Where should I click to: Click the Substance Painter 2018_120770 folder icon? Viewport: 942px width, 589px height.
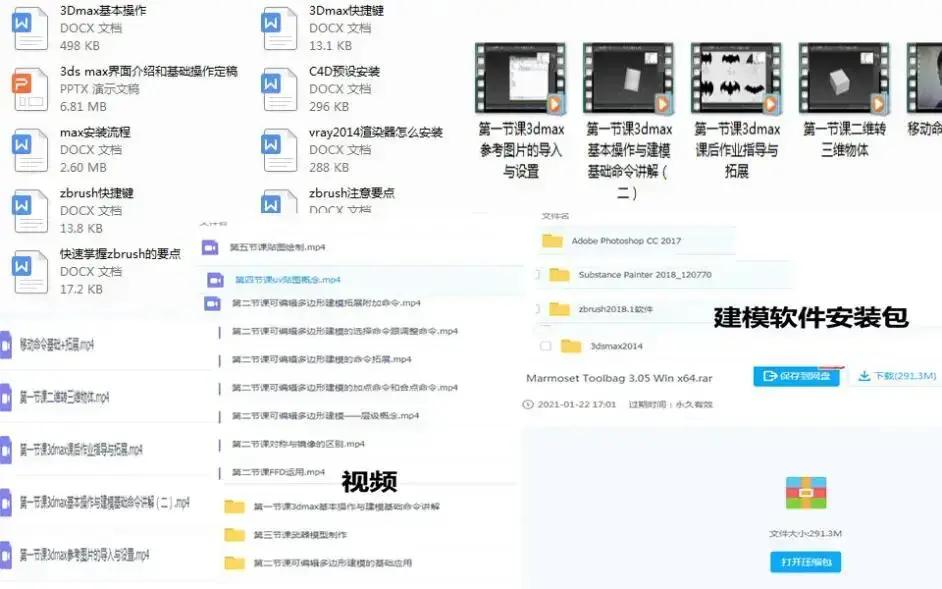point(558,275)
